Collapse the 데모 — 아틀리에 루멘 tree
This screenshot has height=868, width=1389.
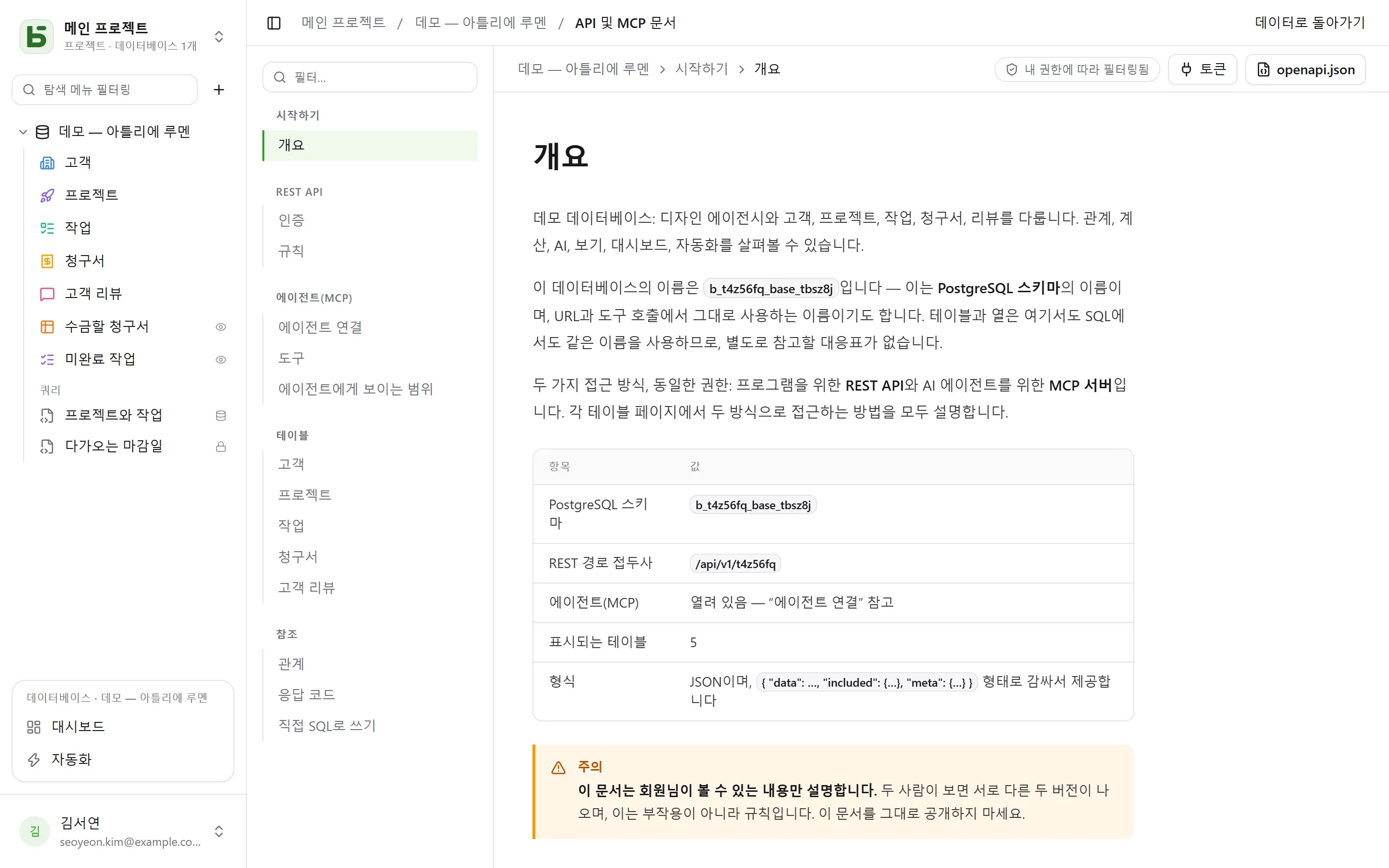23,132
